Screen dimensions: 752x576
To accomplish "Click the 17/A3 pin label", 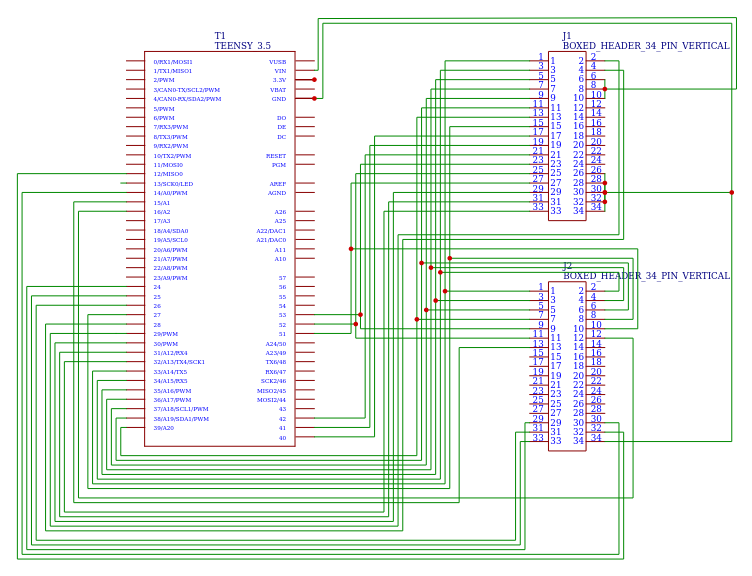I will [x=162, y=221].
